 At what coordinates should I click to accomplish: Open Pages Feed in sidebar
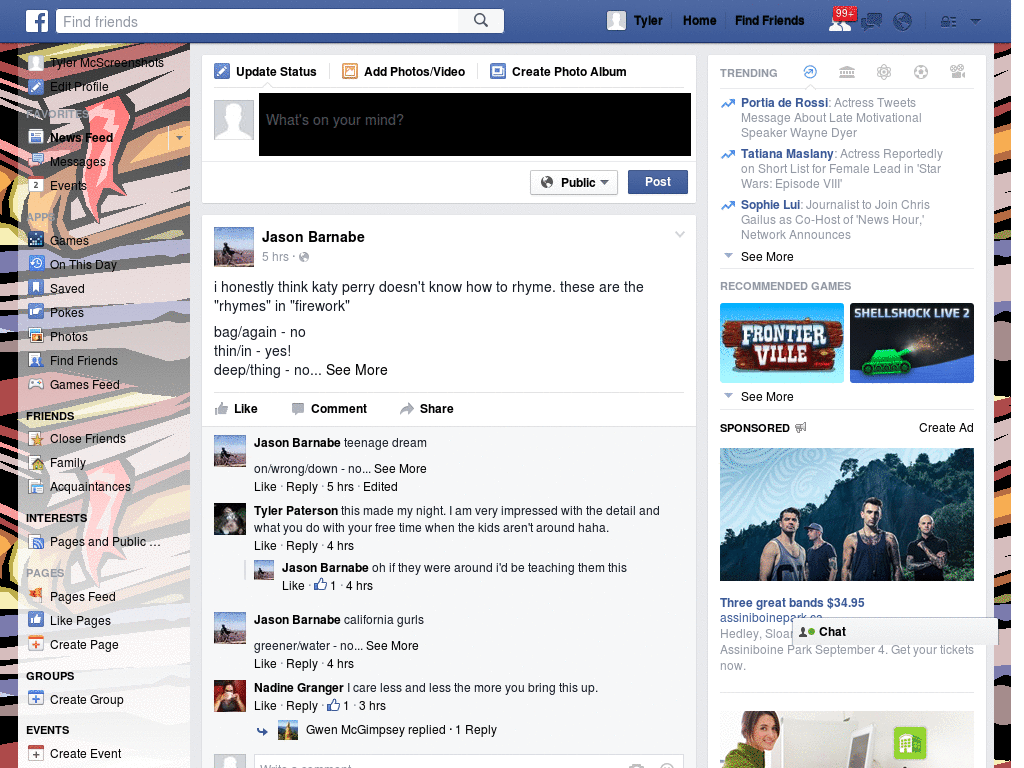82,597
